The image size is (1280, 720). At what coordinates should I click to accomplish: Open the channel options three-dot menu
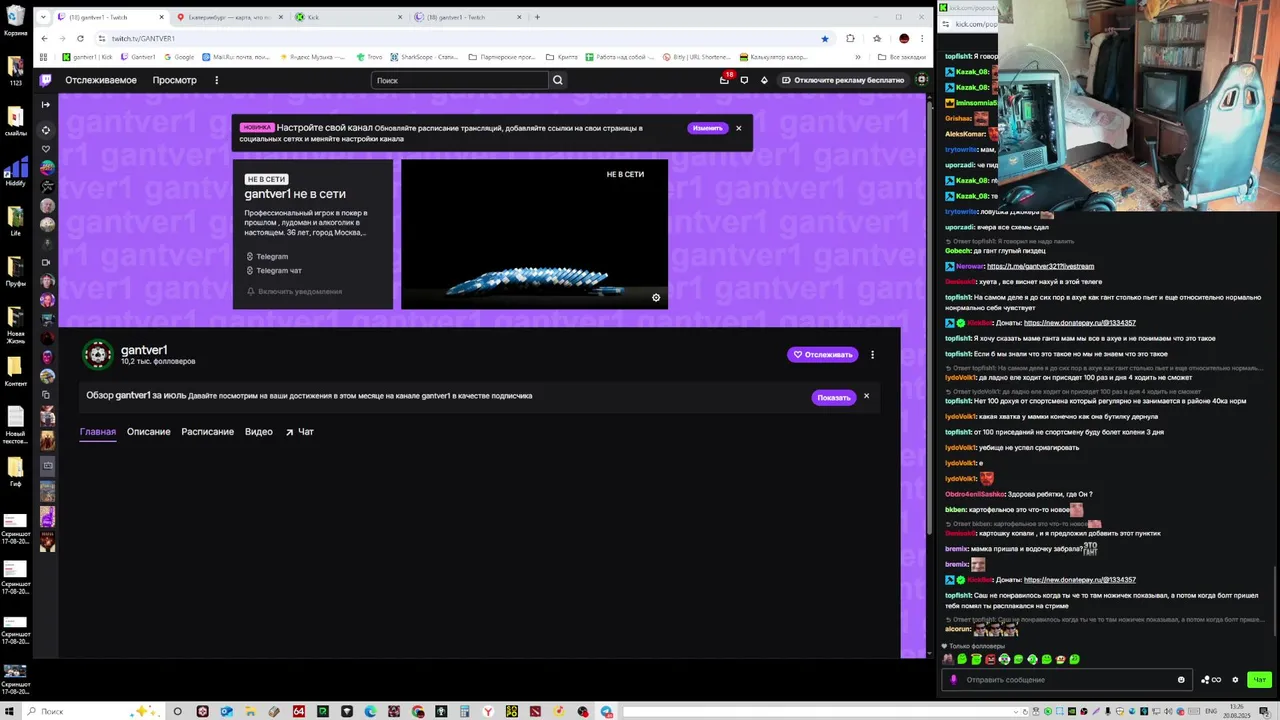872,354
